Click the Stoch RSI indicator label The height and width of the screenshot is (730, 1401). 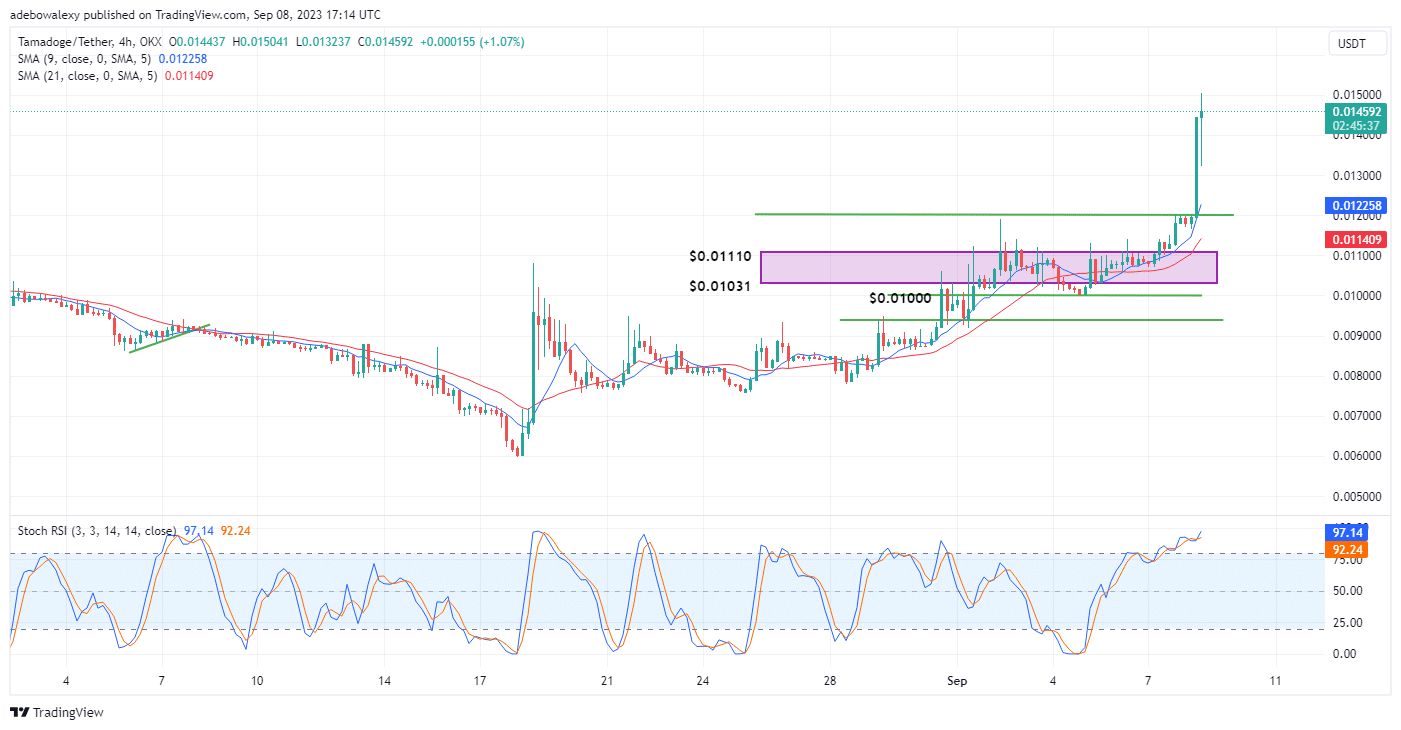coord(97,530)
